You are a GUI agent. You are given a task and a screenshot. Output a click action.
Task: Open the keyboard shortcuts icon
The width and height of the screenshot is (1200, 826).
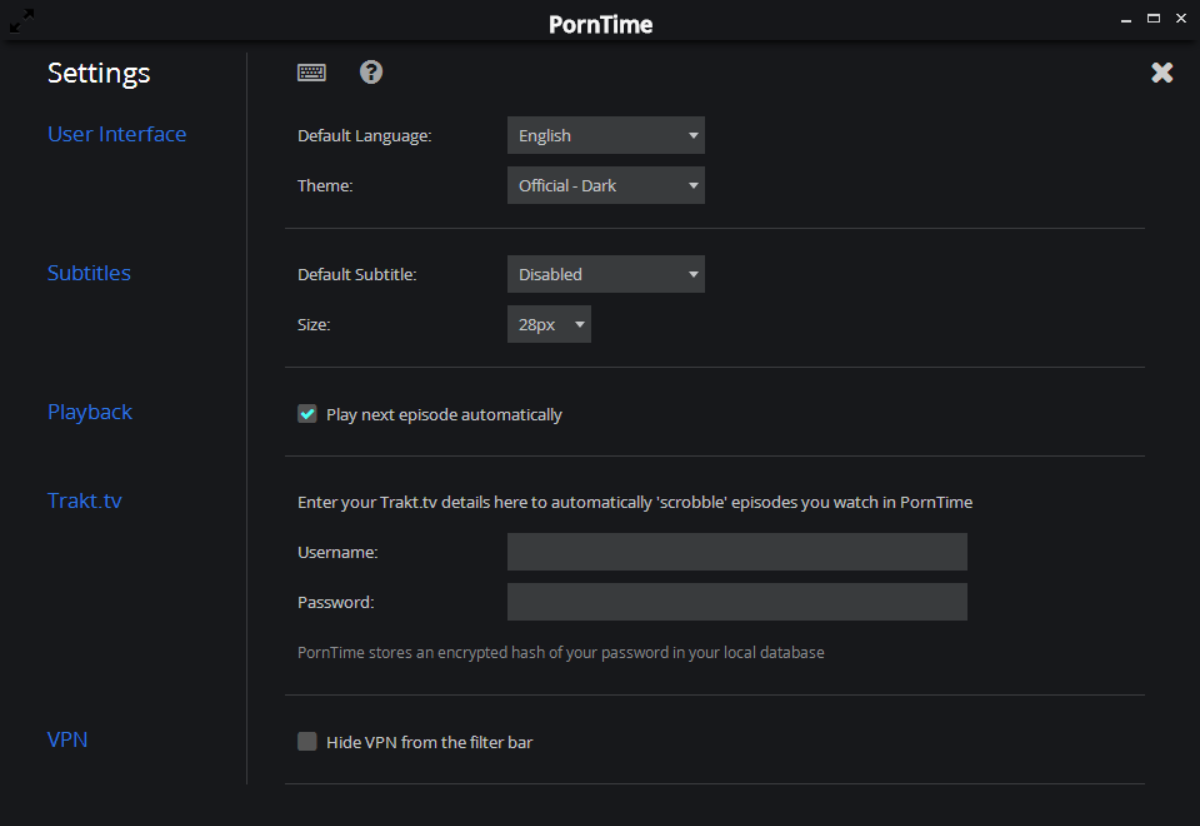click(312, 73)
